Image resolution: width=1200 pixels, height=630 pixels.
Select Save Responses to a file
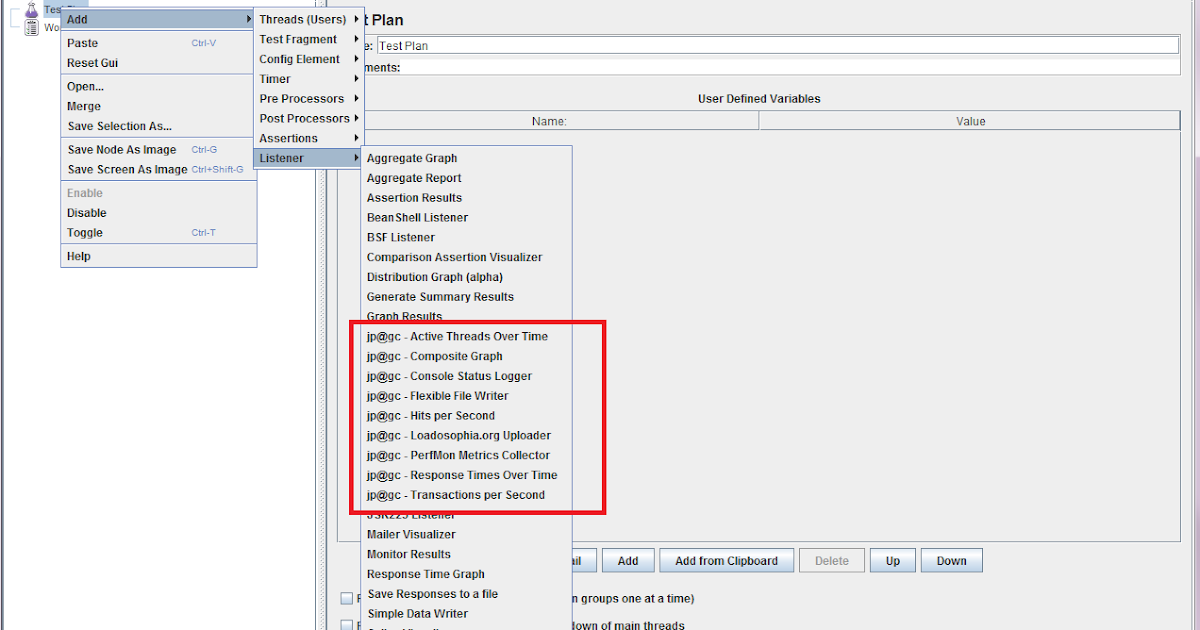466,594
